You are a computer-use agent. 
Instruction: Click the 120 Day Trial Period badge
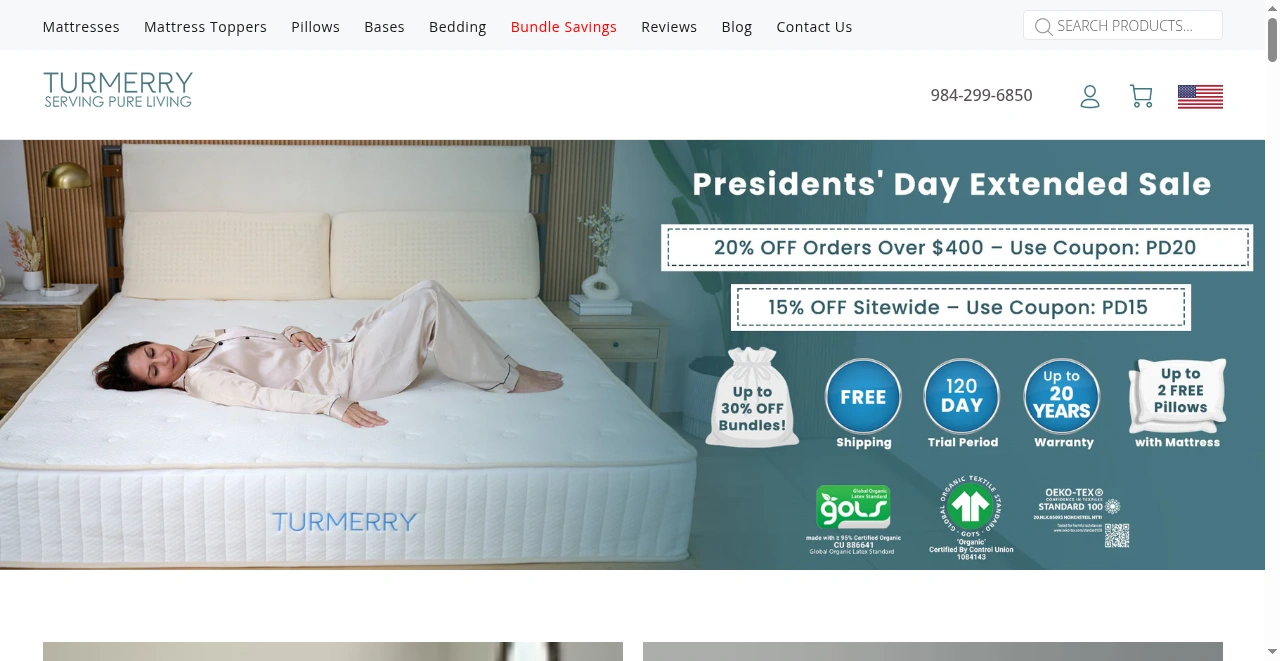(962, 404)
